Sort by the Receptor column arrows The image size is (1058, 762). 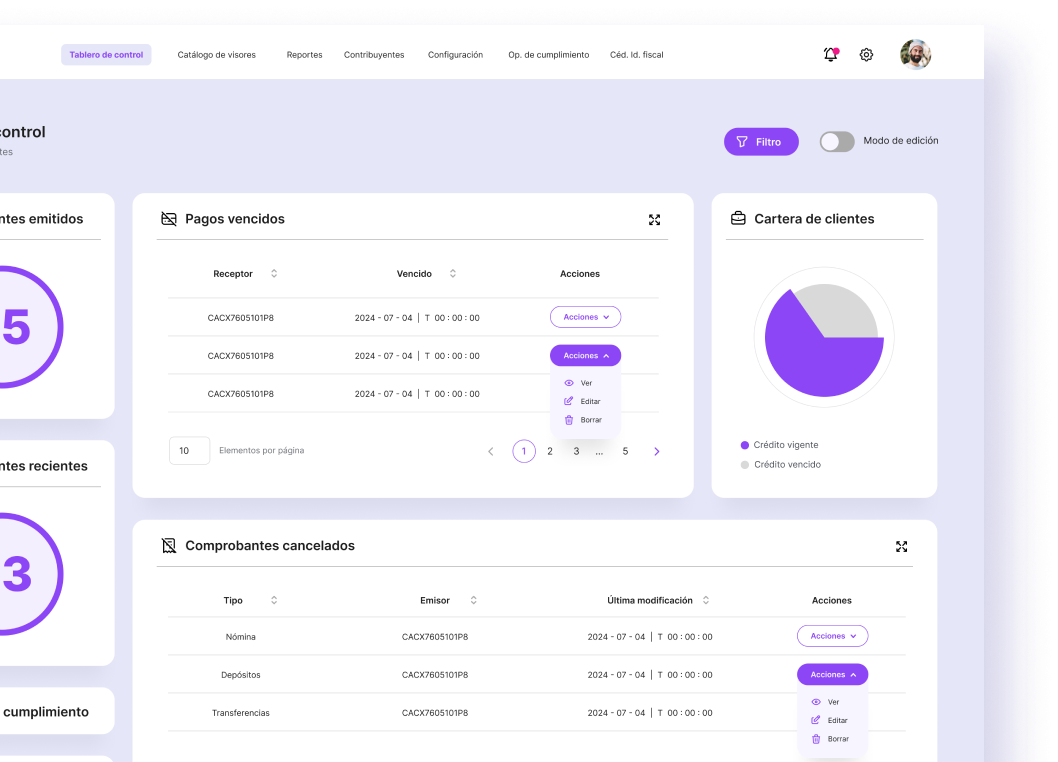click(274, 274)
